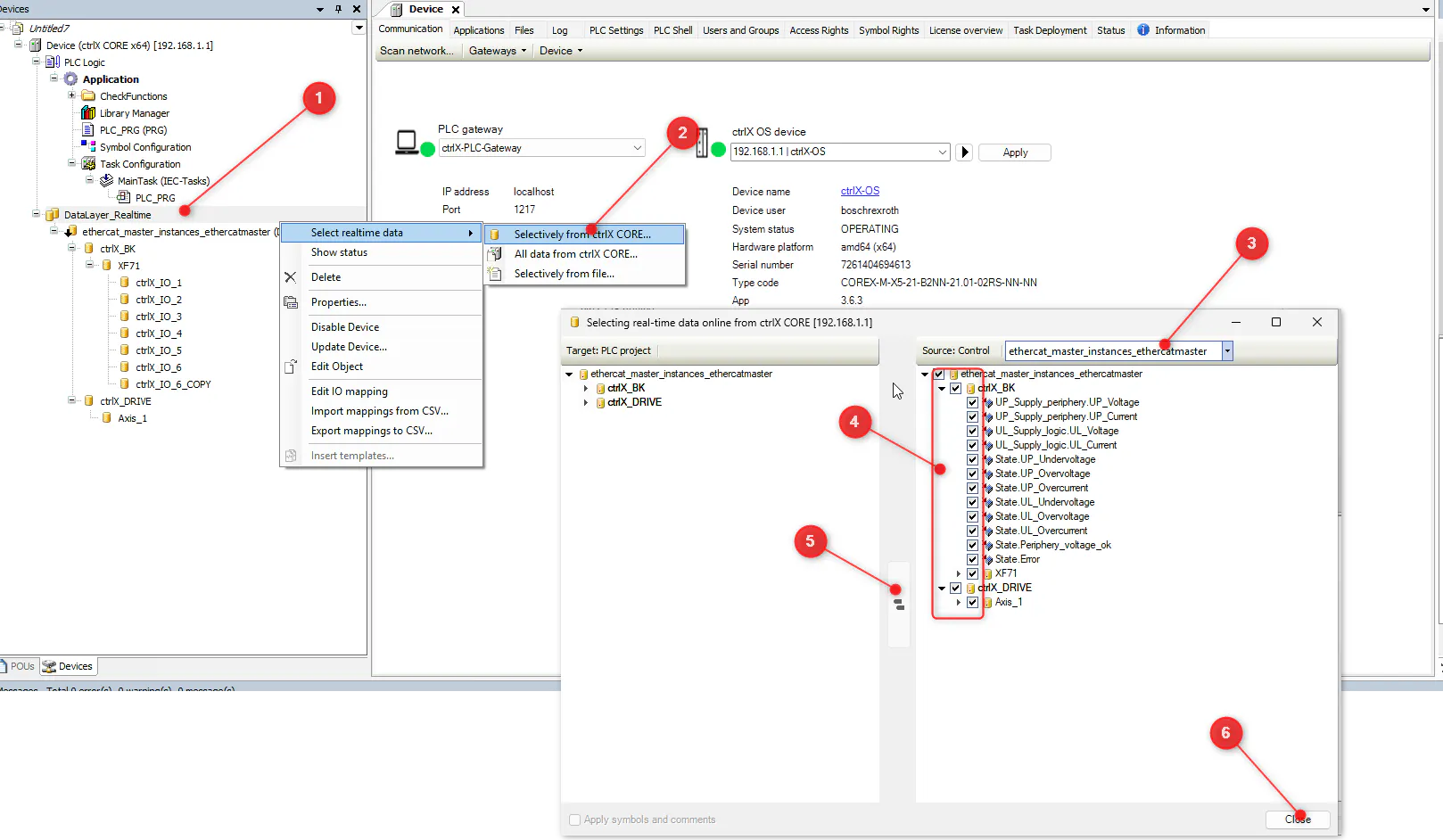Toggle ctrlX_DRIVE checkbox in source tree
This screenshot has width=1443, height=840.
point(955,588)
